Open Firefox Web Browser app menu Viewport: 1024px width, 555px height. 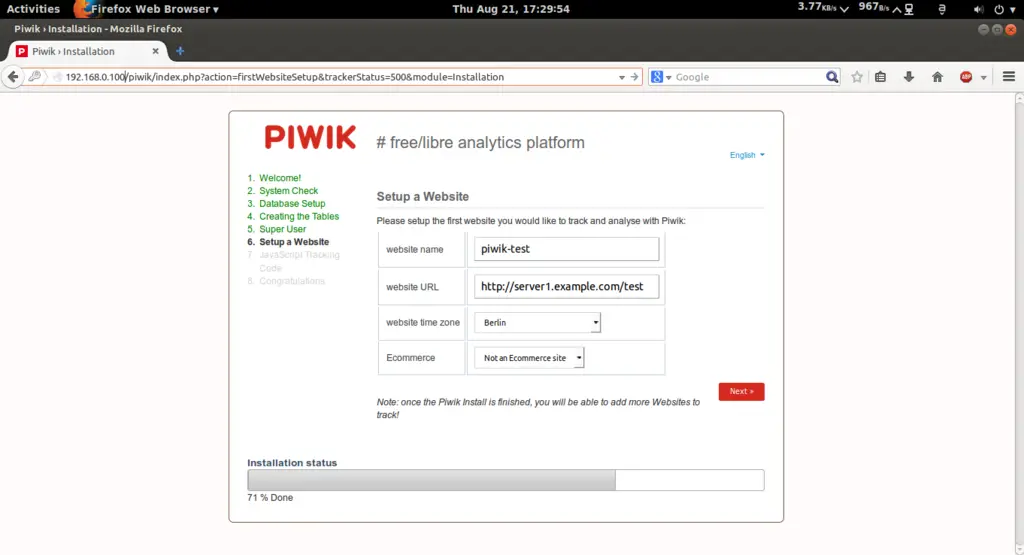(155, 9)
